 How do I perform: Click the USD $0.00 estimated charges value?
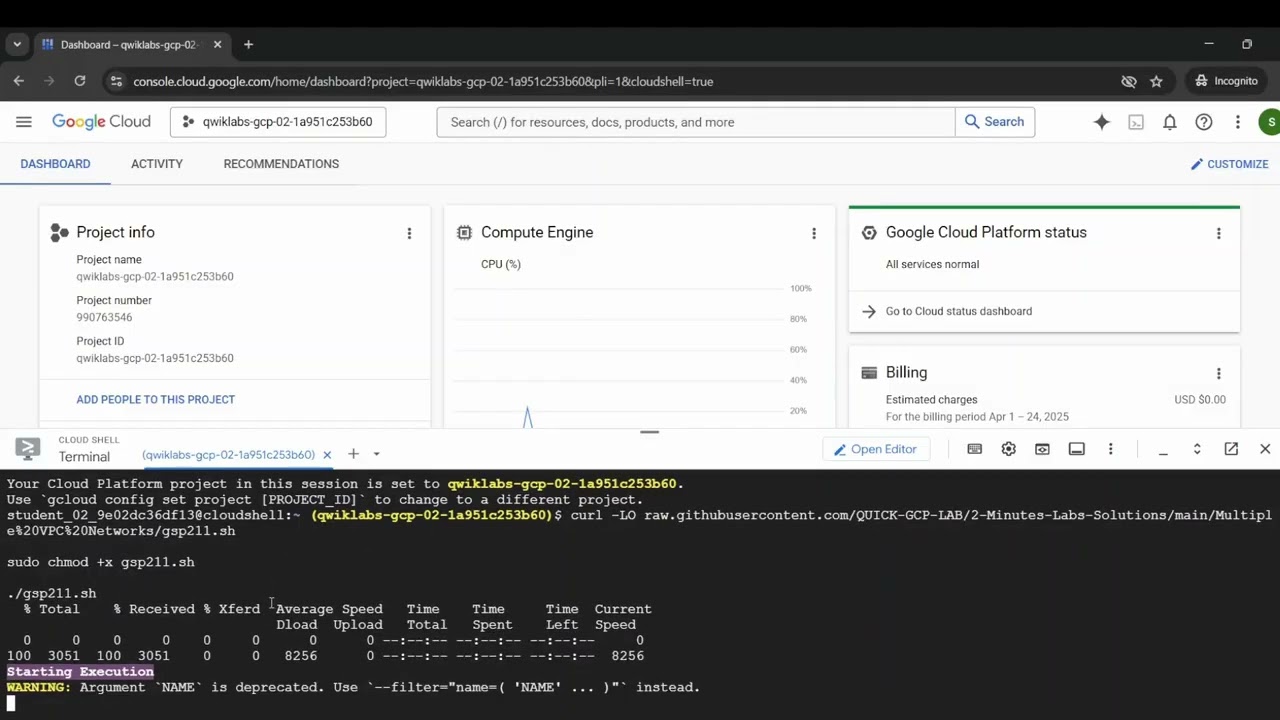tap(1200, 399)
